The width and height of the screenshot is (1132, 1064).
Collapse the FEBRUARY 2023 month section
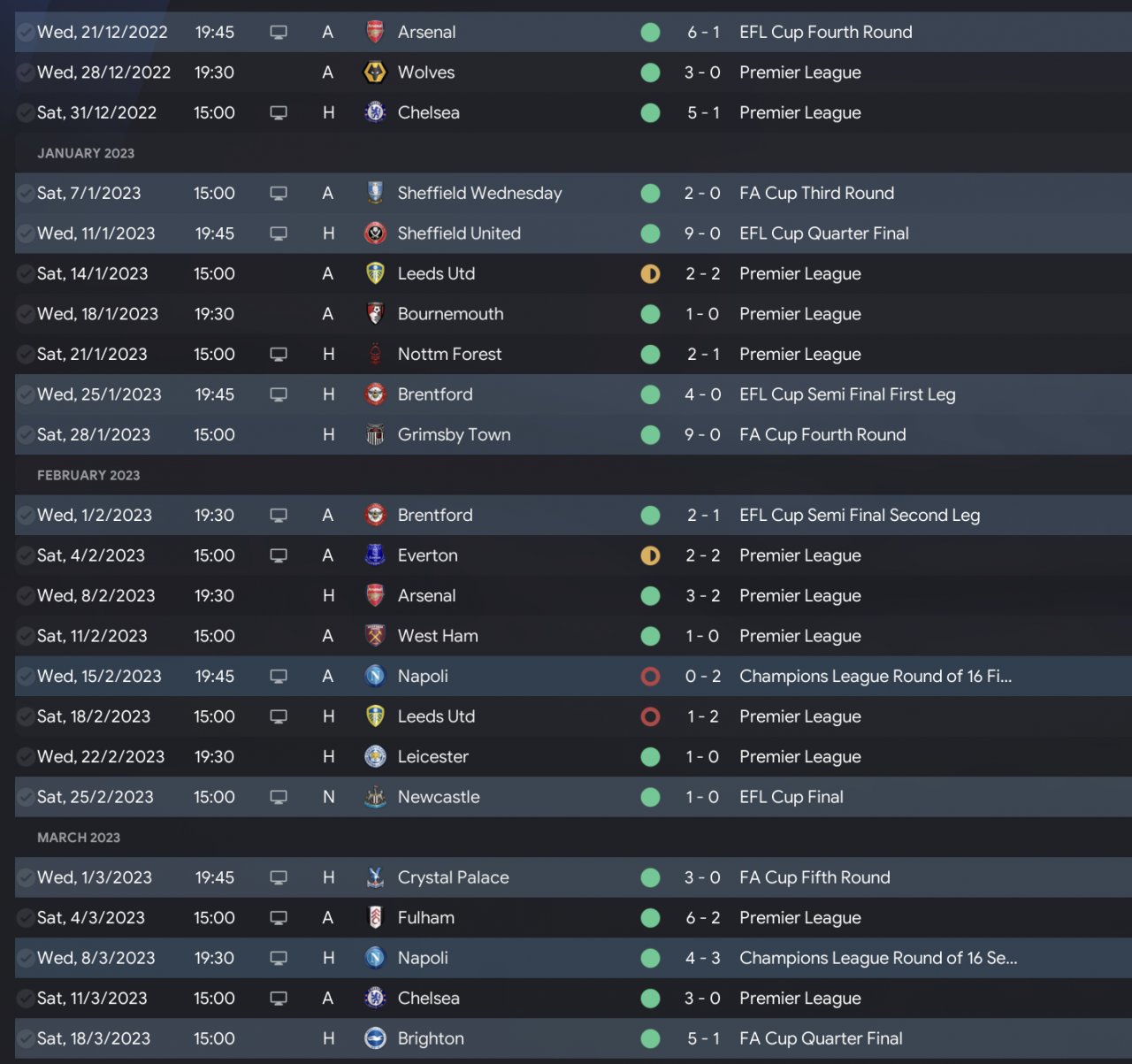coord(88,475)
